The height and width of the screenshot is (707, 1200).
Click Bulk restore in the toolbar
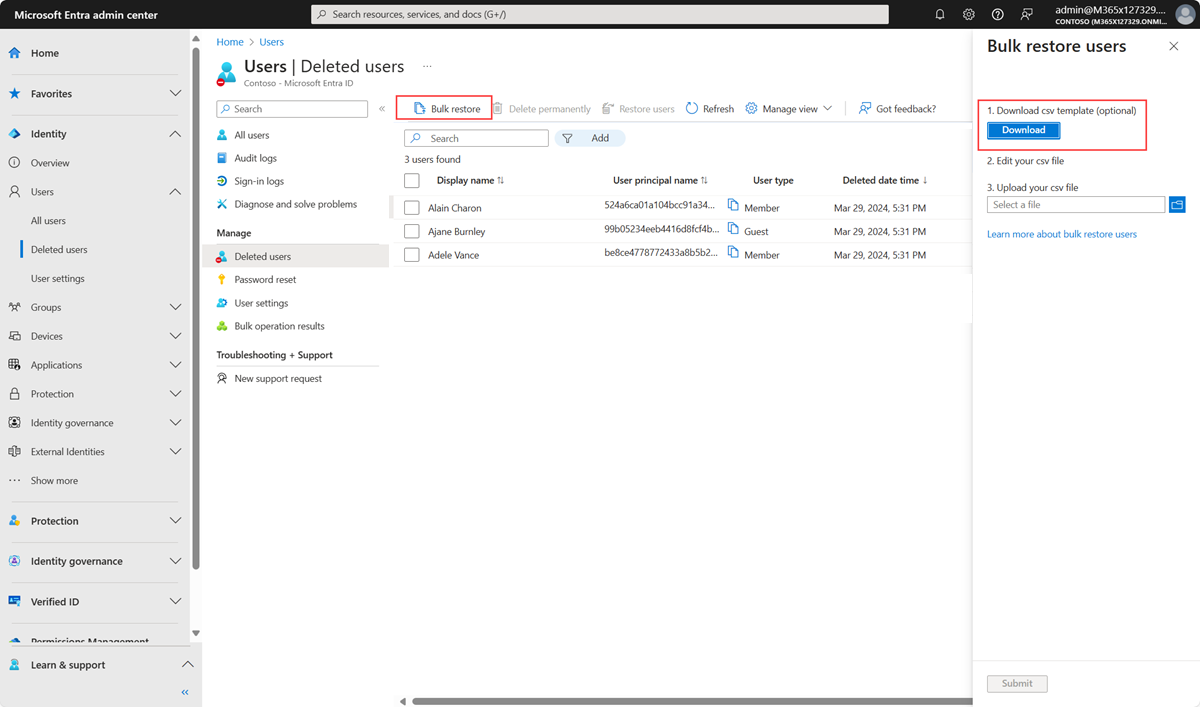pyautogui.click(x=446, y=108)
